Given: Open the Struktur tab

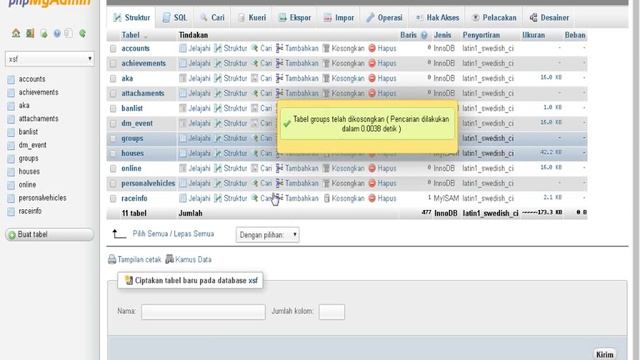Looking at the screenshot, I should coord(132,18).
